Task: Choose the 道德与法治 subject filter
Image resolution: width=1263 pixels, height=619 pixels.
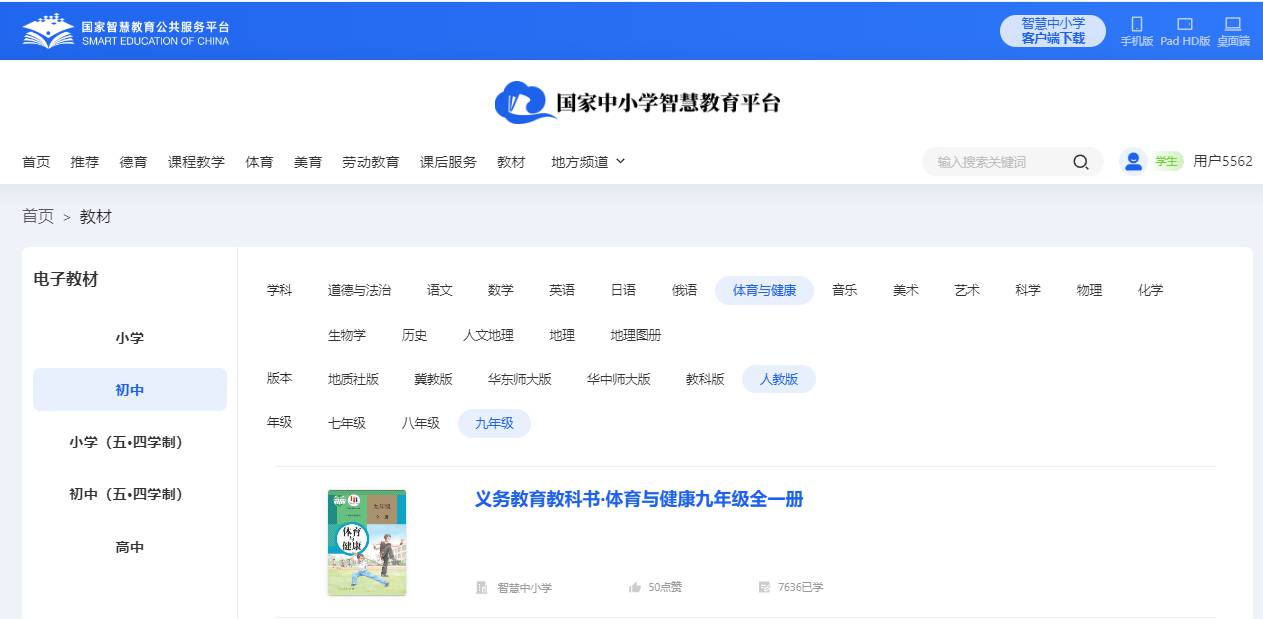Action: pyautogui.click(x=360, y=290)
